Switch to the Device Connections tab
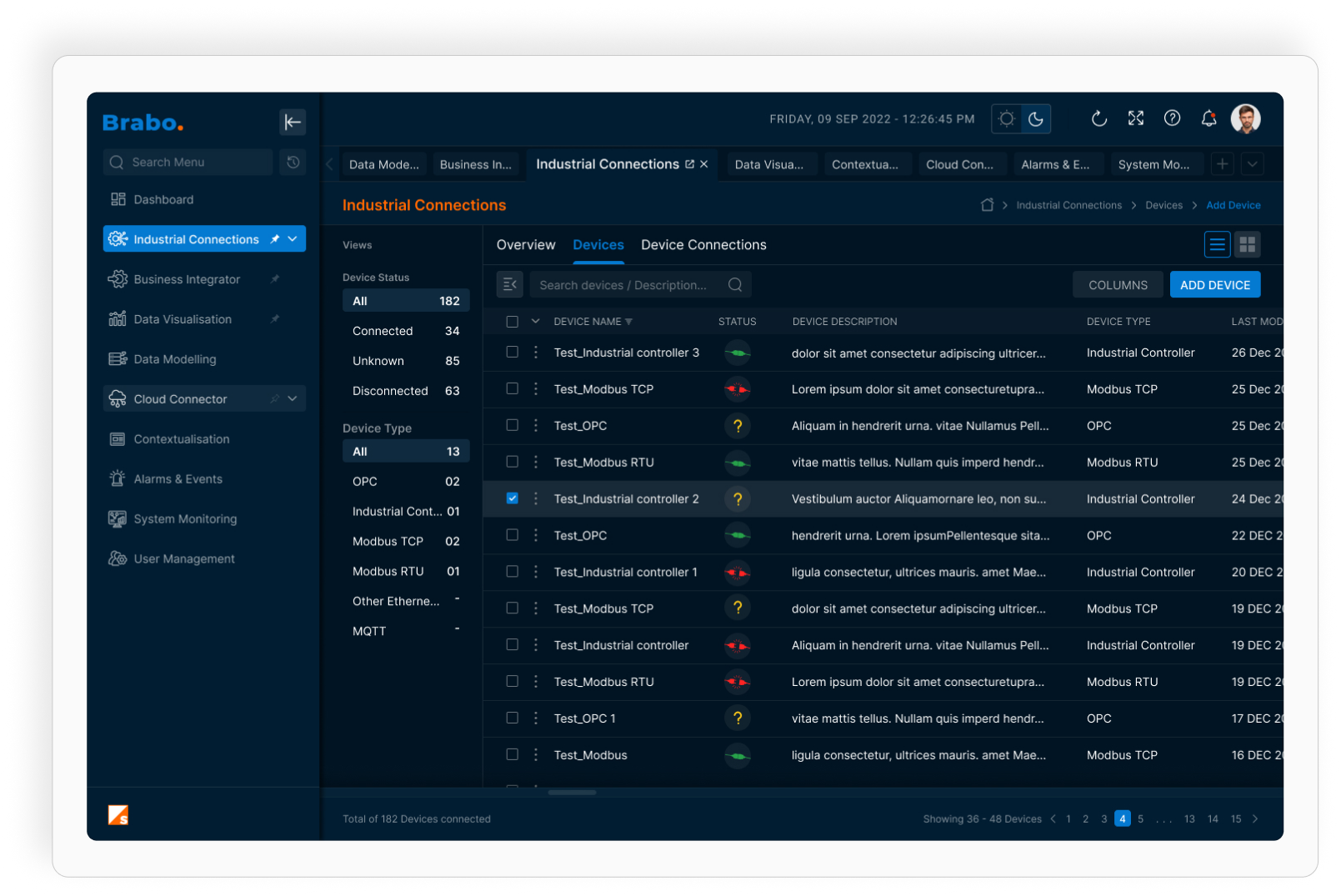Viewport: 1341px width, 896px height. point(703,245)
